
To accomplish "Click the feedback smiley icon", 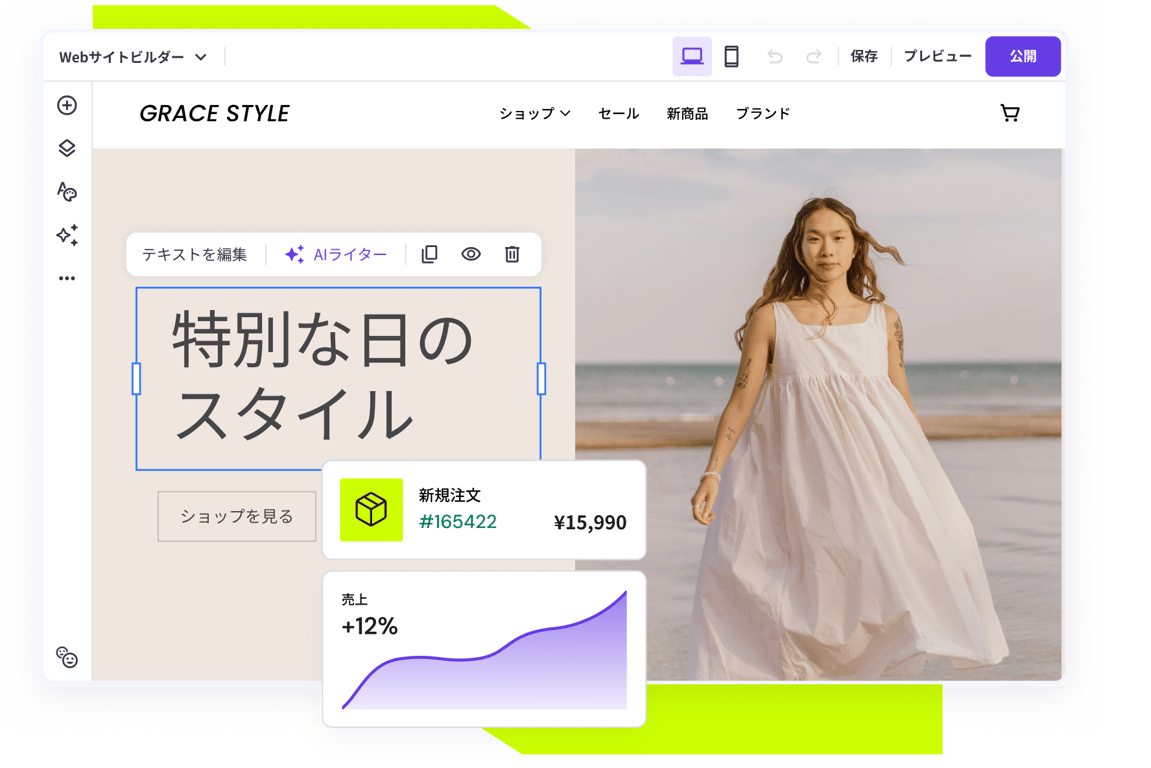I will click(67, 657).
